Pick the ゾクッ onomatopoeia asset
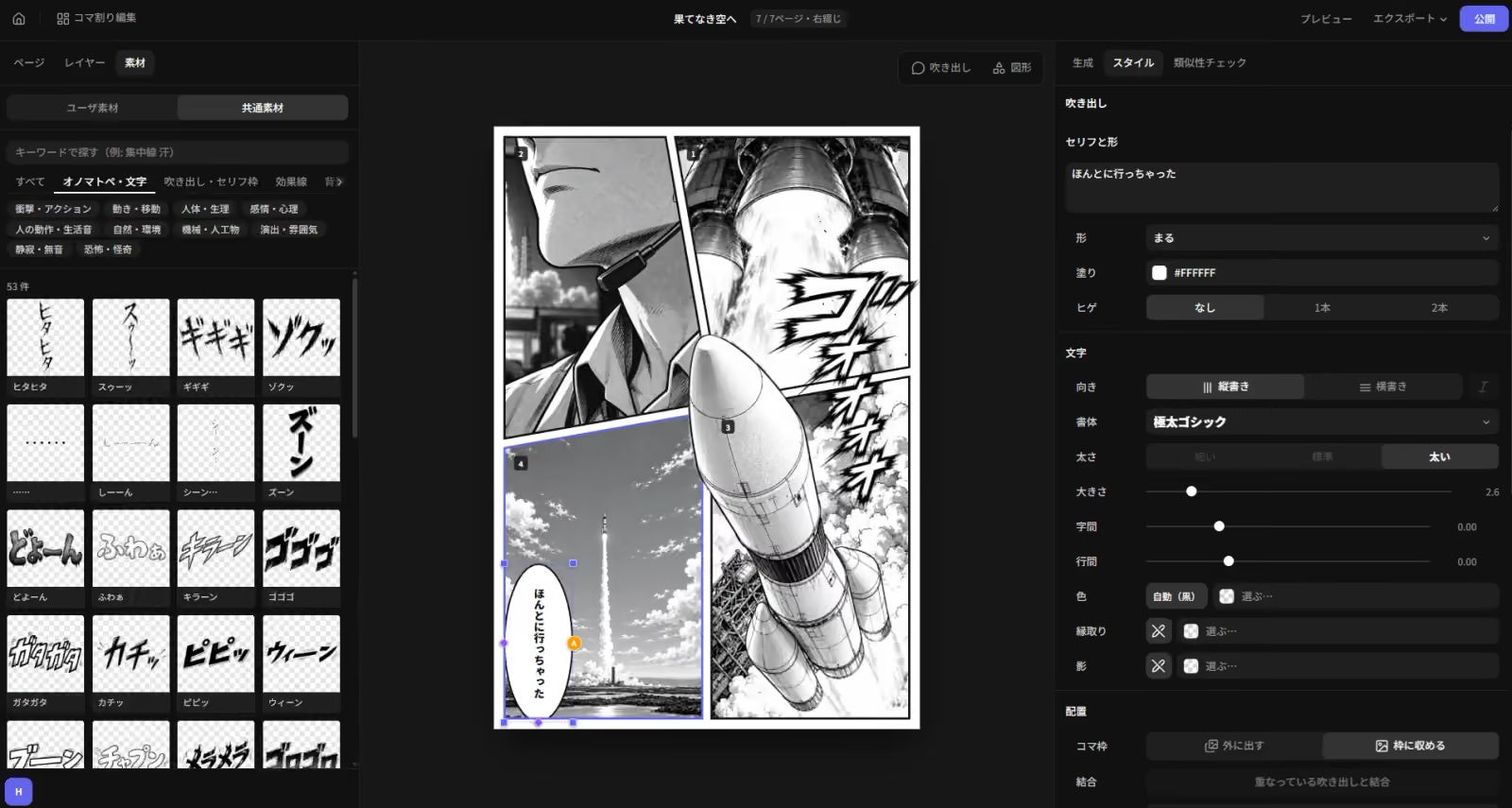 pyautogui.click(x=301, y=346)
